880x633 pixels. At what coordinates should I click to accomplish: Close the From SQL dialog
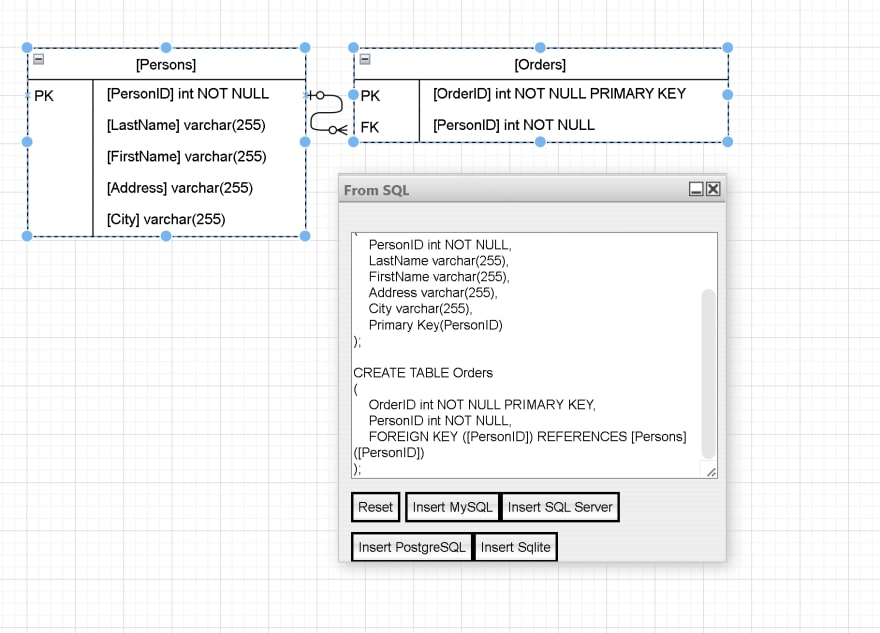coord(713,189)
